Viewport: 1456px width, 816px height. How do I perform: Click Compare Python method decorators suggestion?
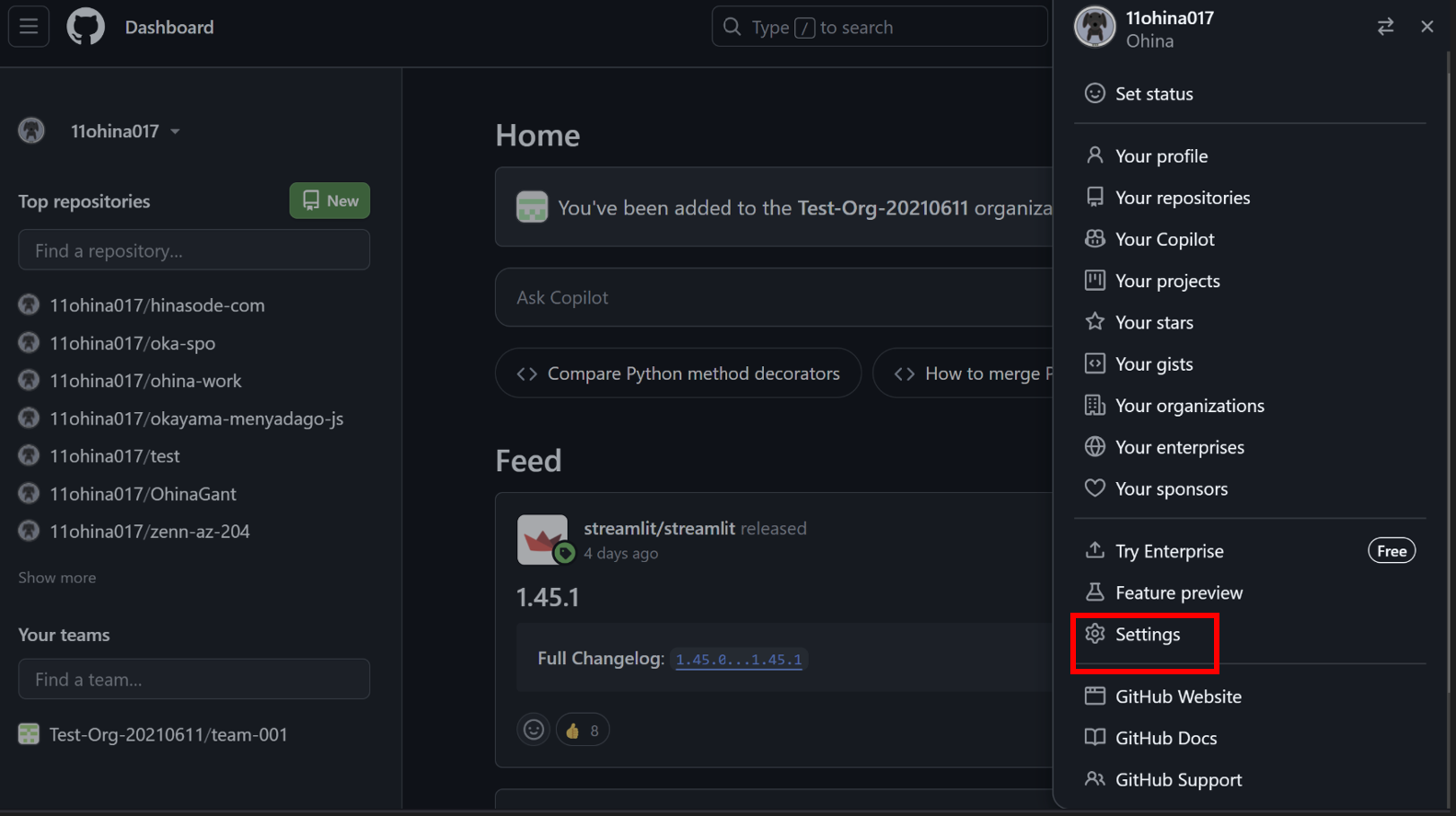coord(678,373)
